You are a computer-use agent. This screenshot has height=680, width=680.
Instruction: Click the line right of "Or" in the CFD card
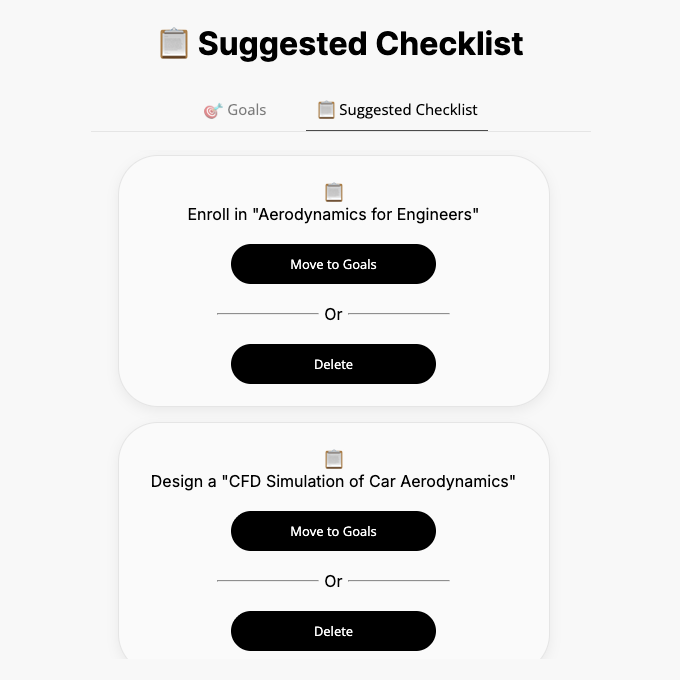tap(399, 581)
